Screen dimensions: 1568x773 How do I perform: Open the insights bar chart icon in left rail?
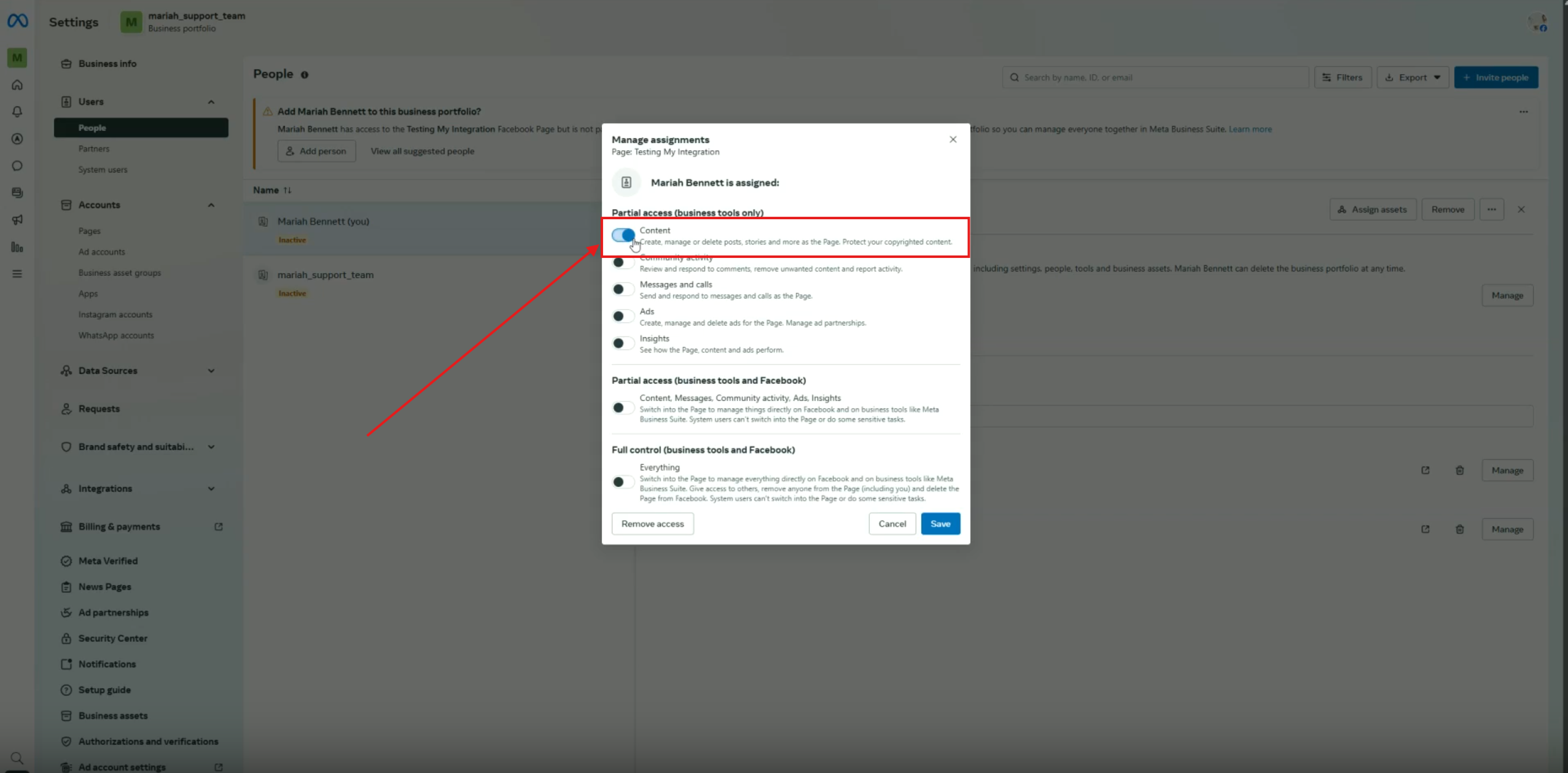click(17, 247)
